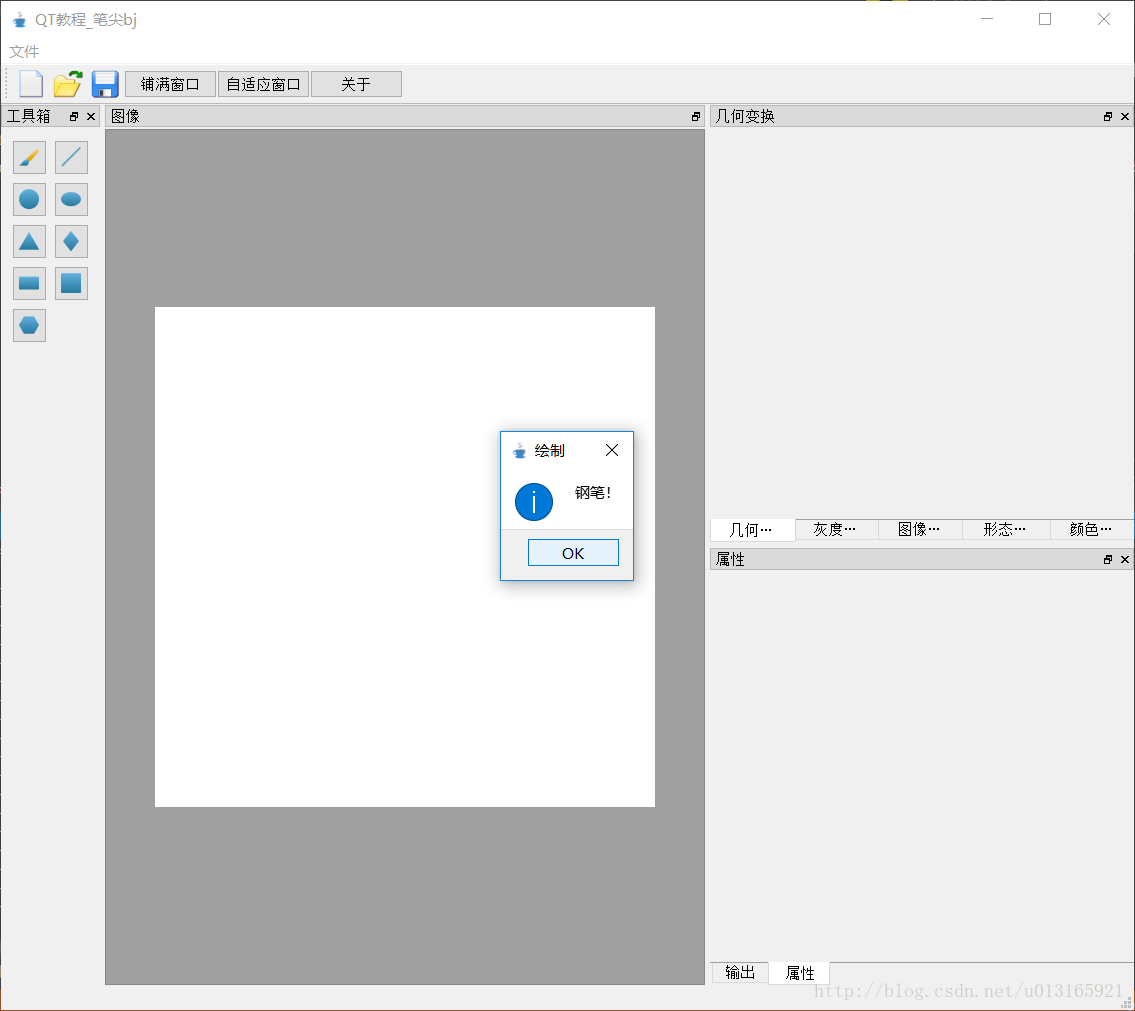Viewport: 1135px width, 1011px height.
Task: Create a new blank image file
Action: point(30,84)
